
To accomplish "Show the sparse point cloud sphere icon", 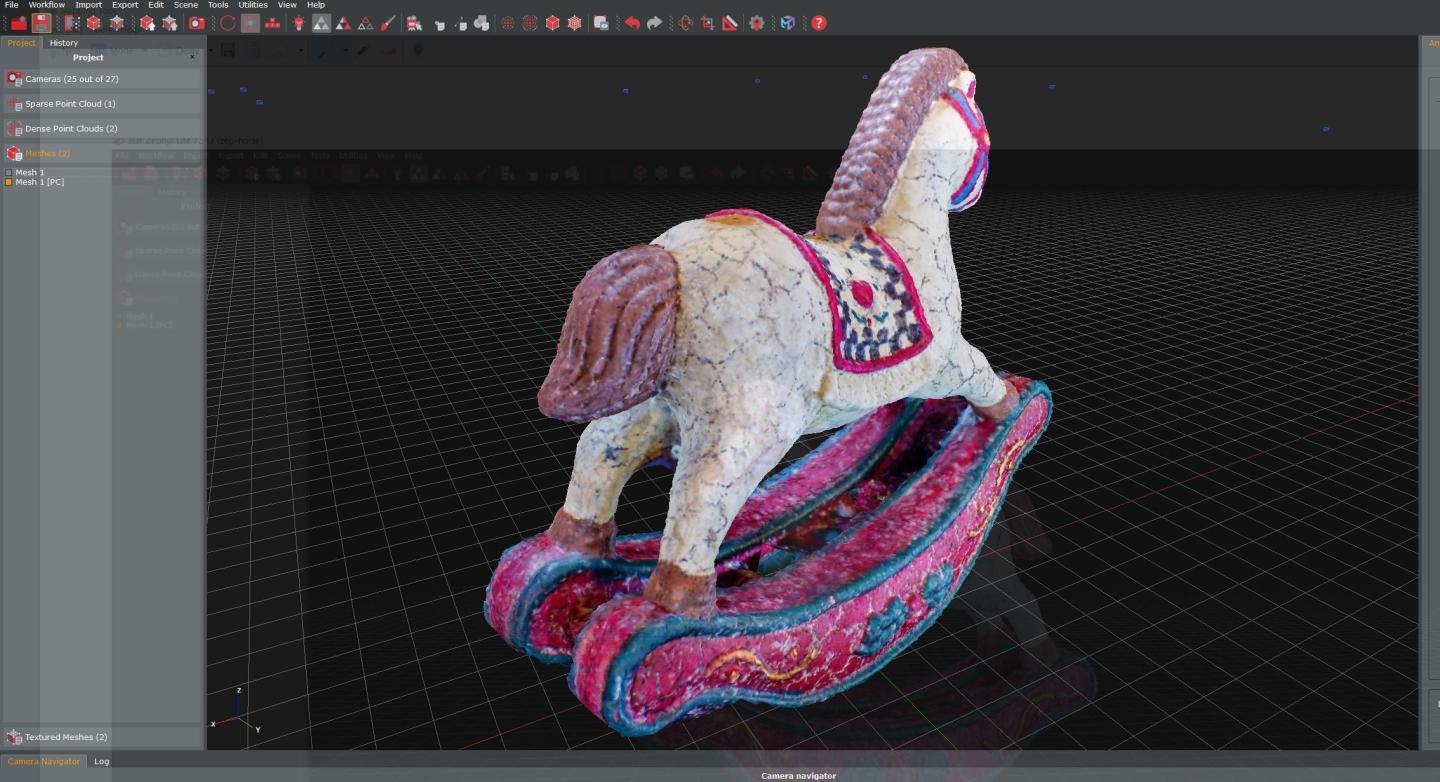I will (x=508, y=23).
